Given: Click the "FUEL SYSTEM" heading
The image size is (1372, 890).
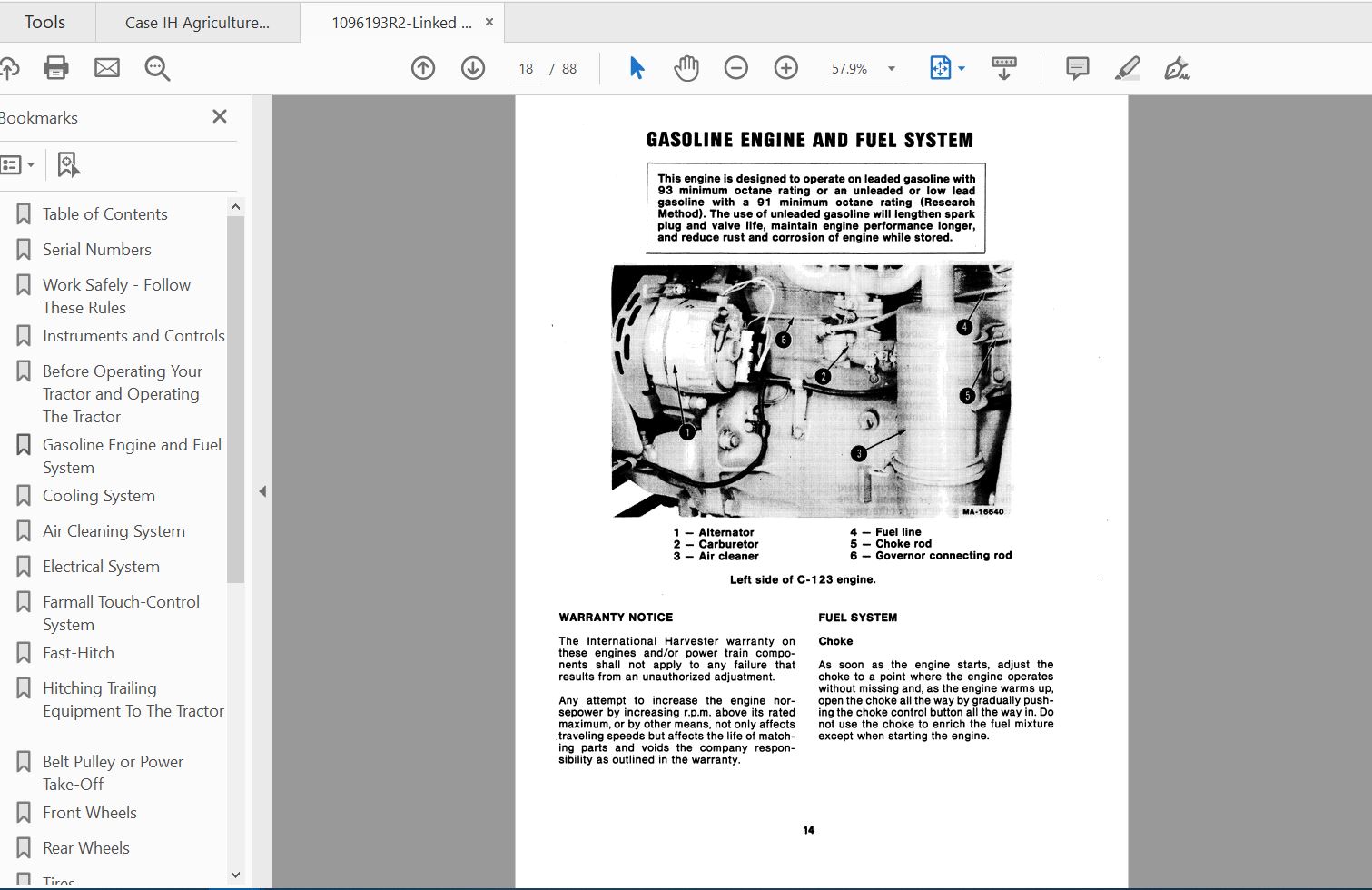Looking at the screenshot, I should click(857, 618).
